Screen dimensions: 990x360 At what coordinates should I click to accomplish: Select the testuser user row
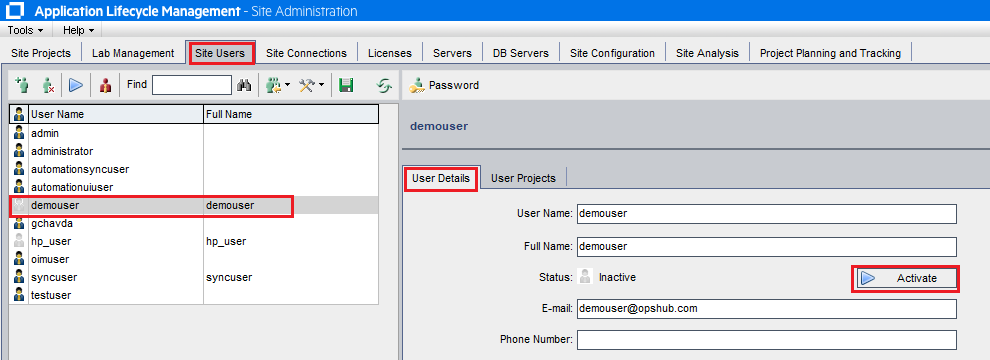(x=194, y=295)
